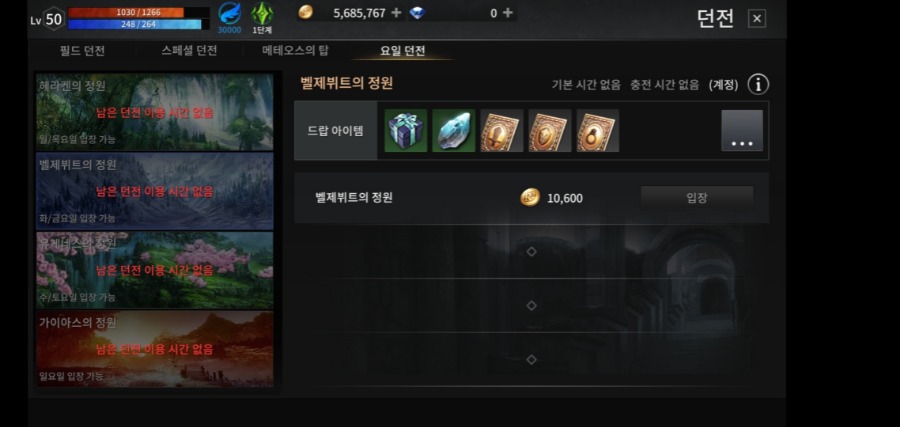Click the ring card drop item
The width and height of the screenshot is (900, 427).
[598, 130]
